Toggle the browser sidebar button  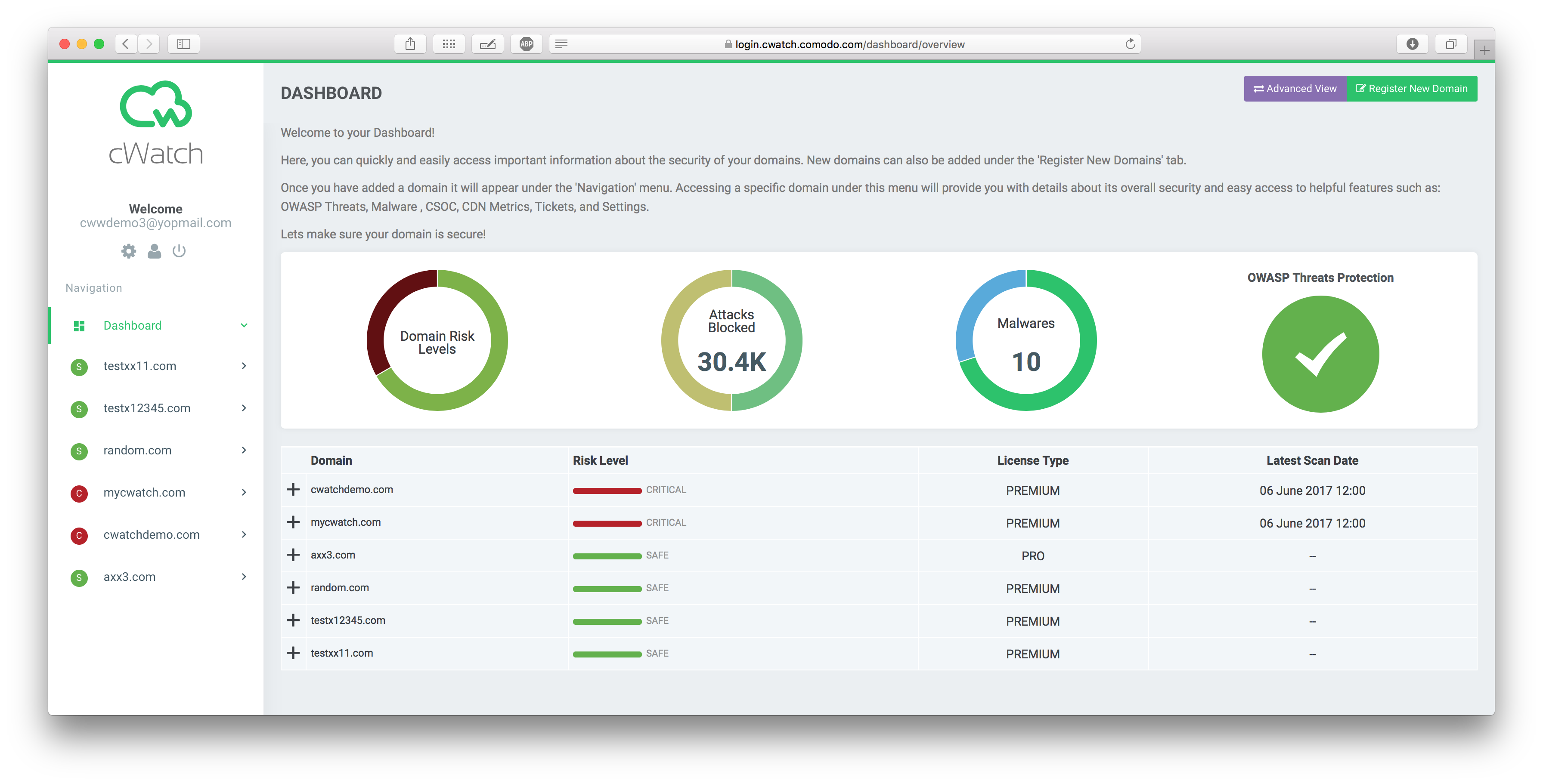click(184, 44)
